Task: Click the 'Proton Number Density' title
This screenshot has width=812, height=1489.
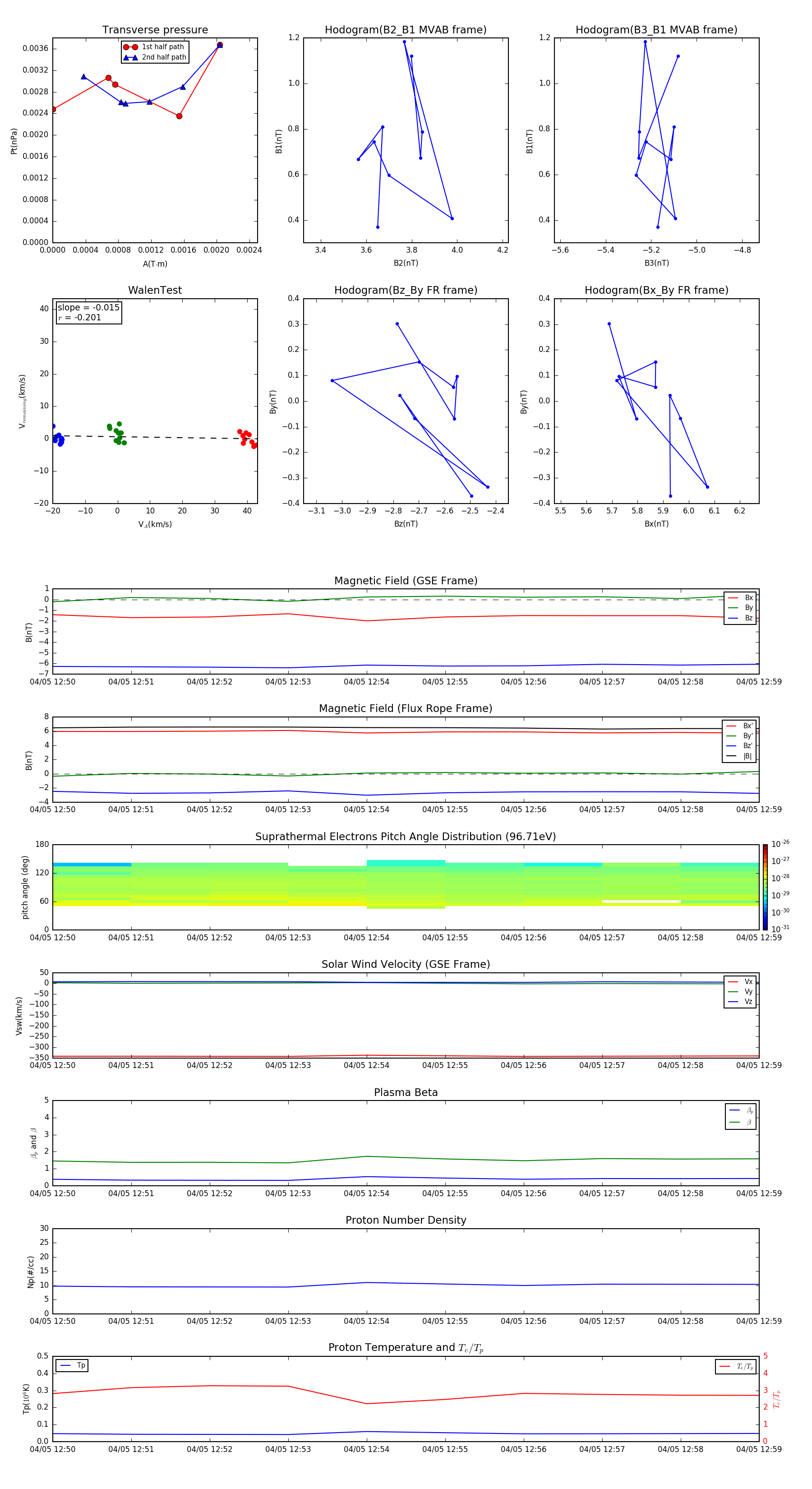Action: [406, 1220]
